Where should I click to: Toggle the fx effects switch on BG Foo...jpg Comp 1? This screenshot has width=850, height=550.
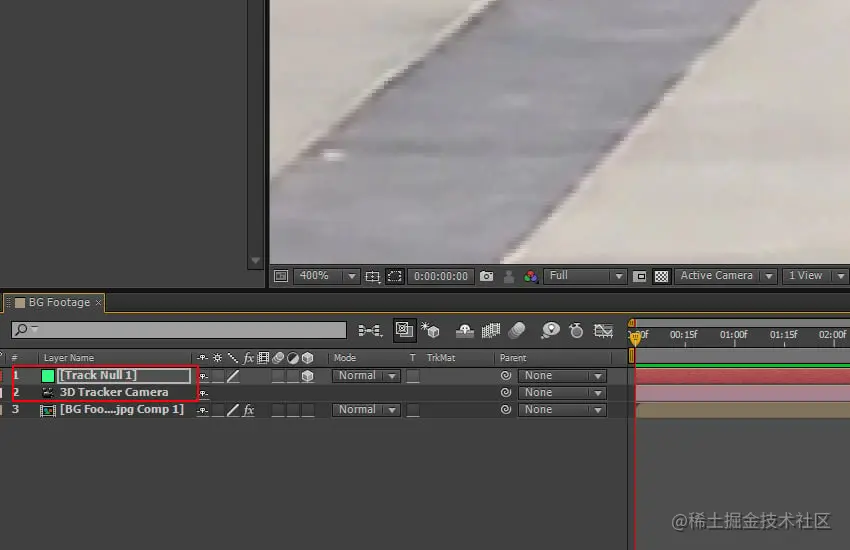[x=249, y=410]
